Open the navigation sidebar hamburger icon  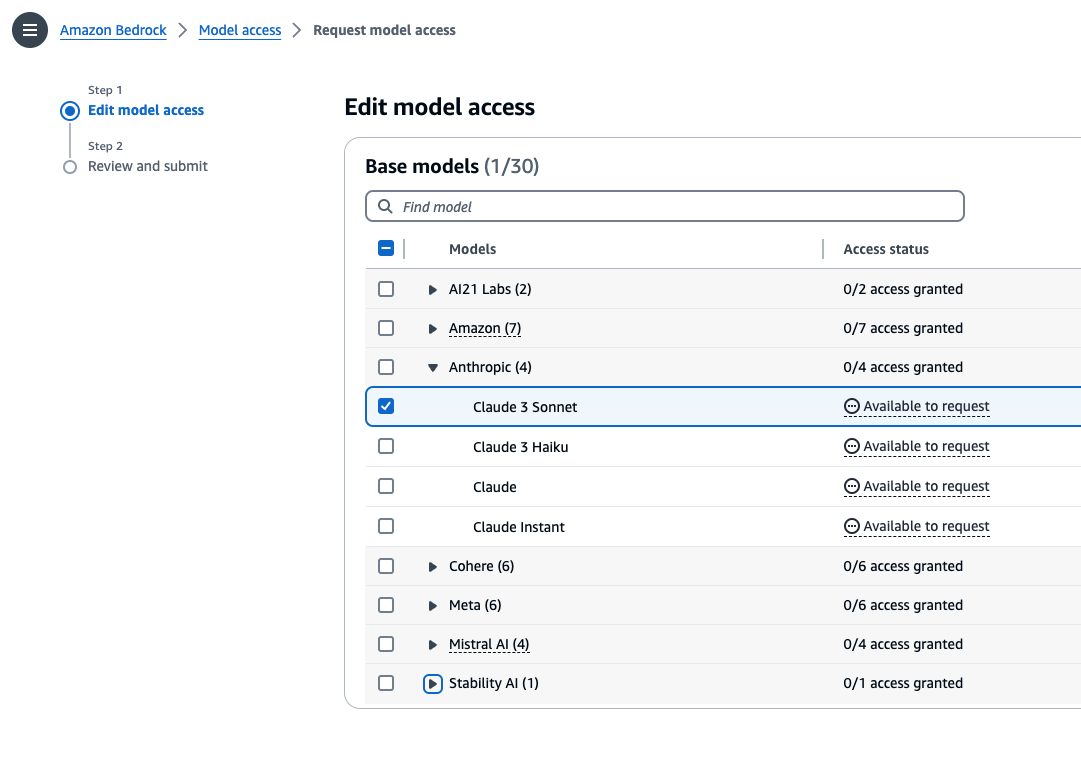pyautogui.click(x=29, y=30)
